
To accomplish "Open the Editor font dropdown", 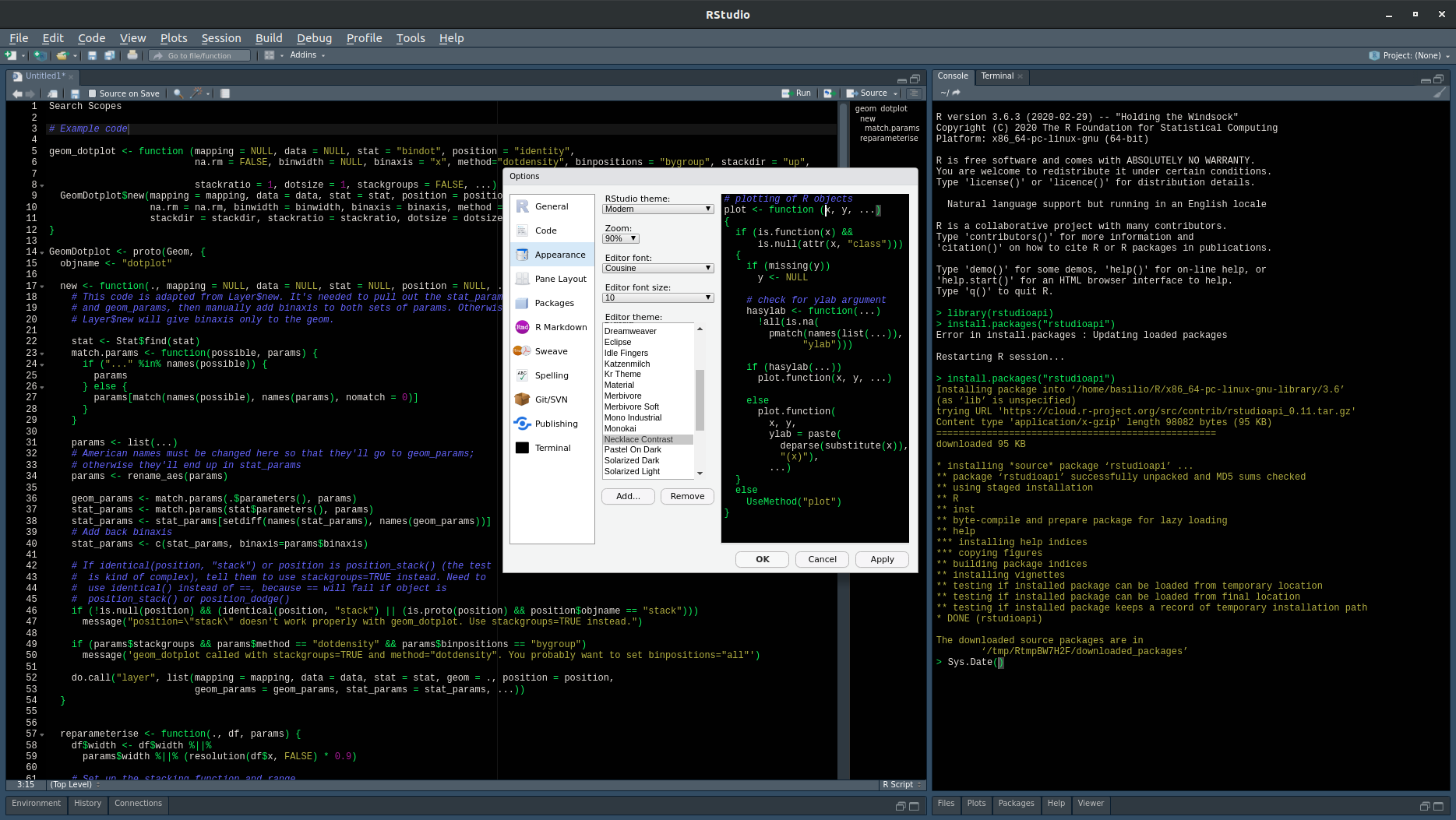I will (x=658, y=268).
